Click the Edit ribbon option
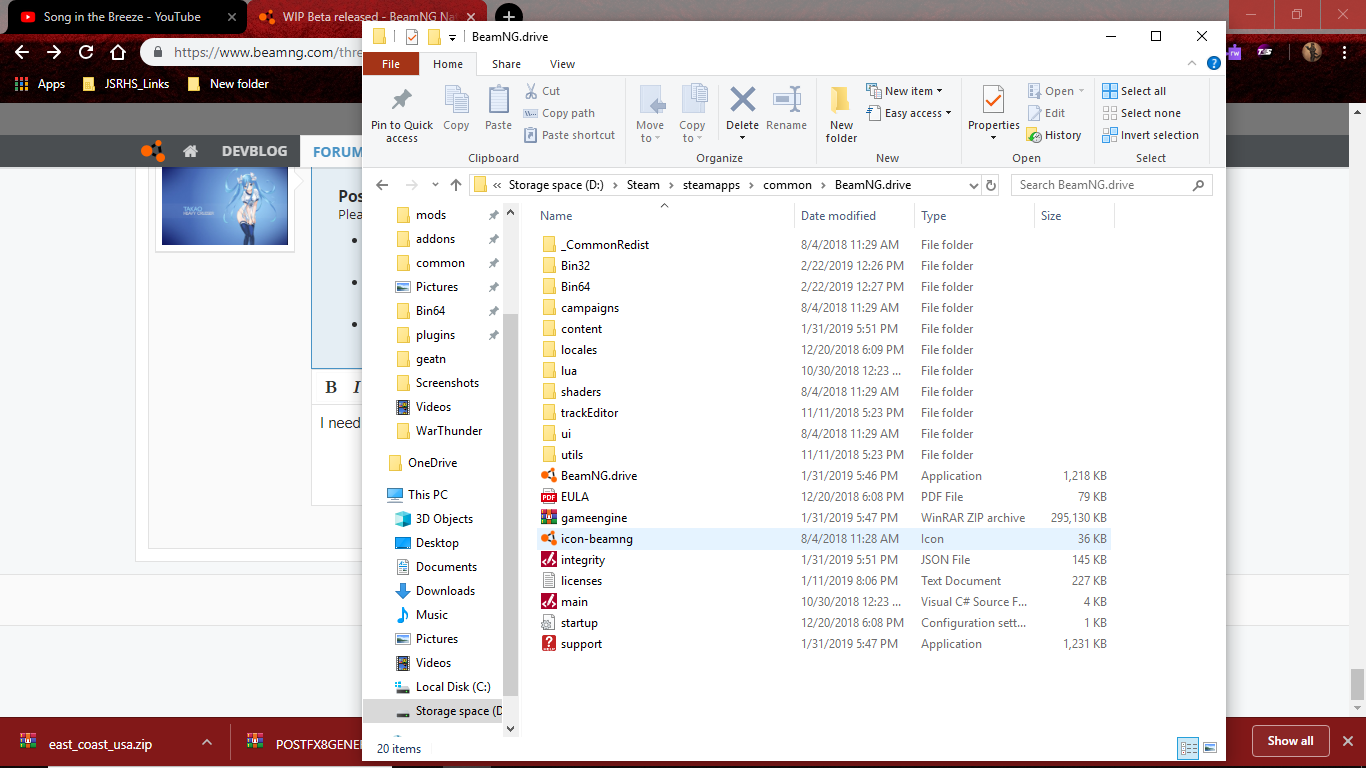 pos(1046,113)
